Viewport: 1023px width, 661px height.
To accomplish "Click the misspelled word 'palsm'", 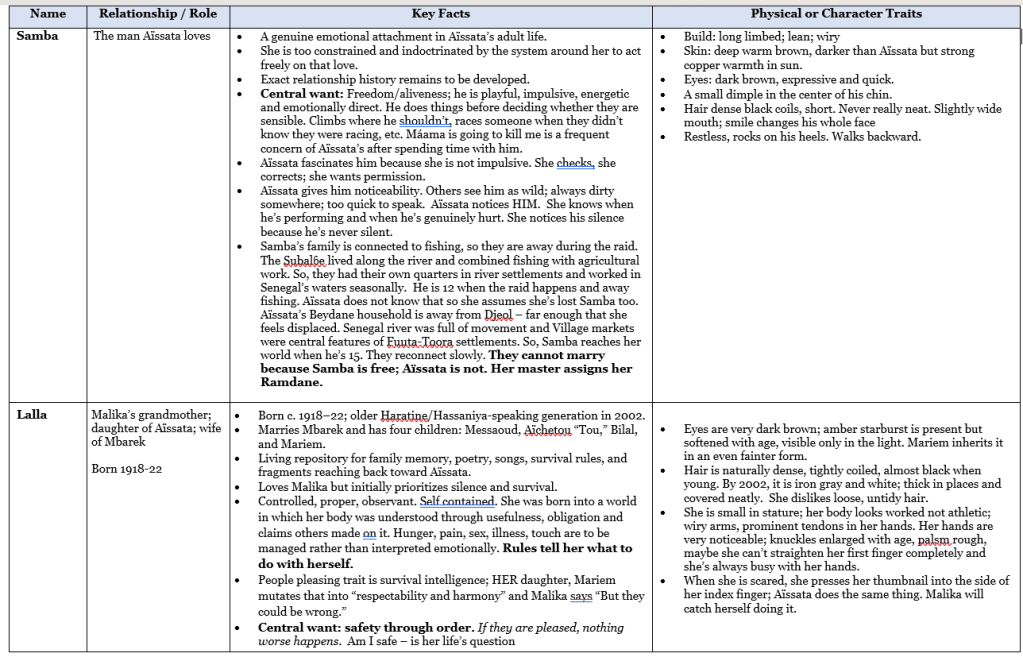I will click(x=936, y=540).
